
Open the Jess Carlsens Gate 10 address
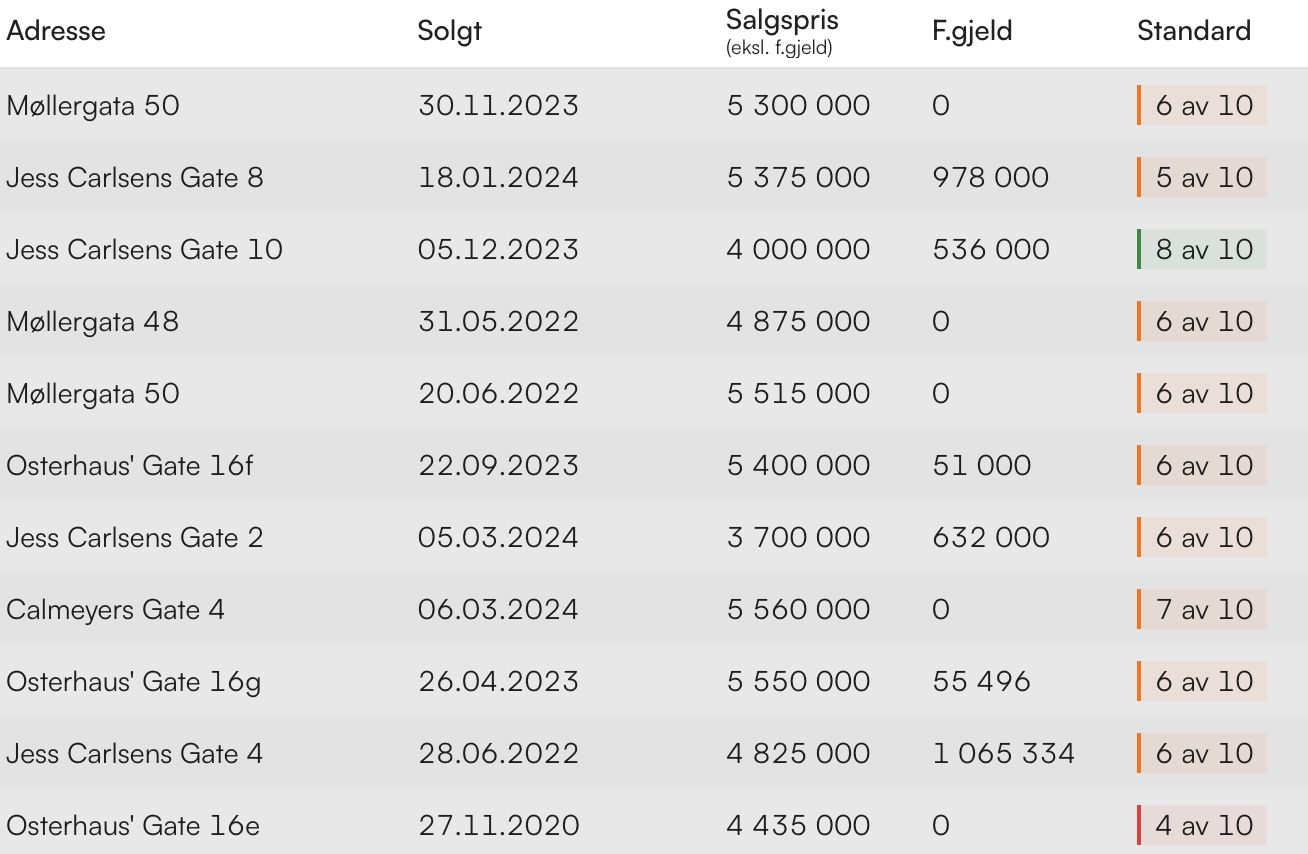coord(145,250)
